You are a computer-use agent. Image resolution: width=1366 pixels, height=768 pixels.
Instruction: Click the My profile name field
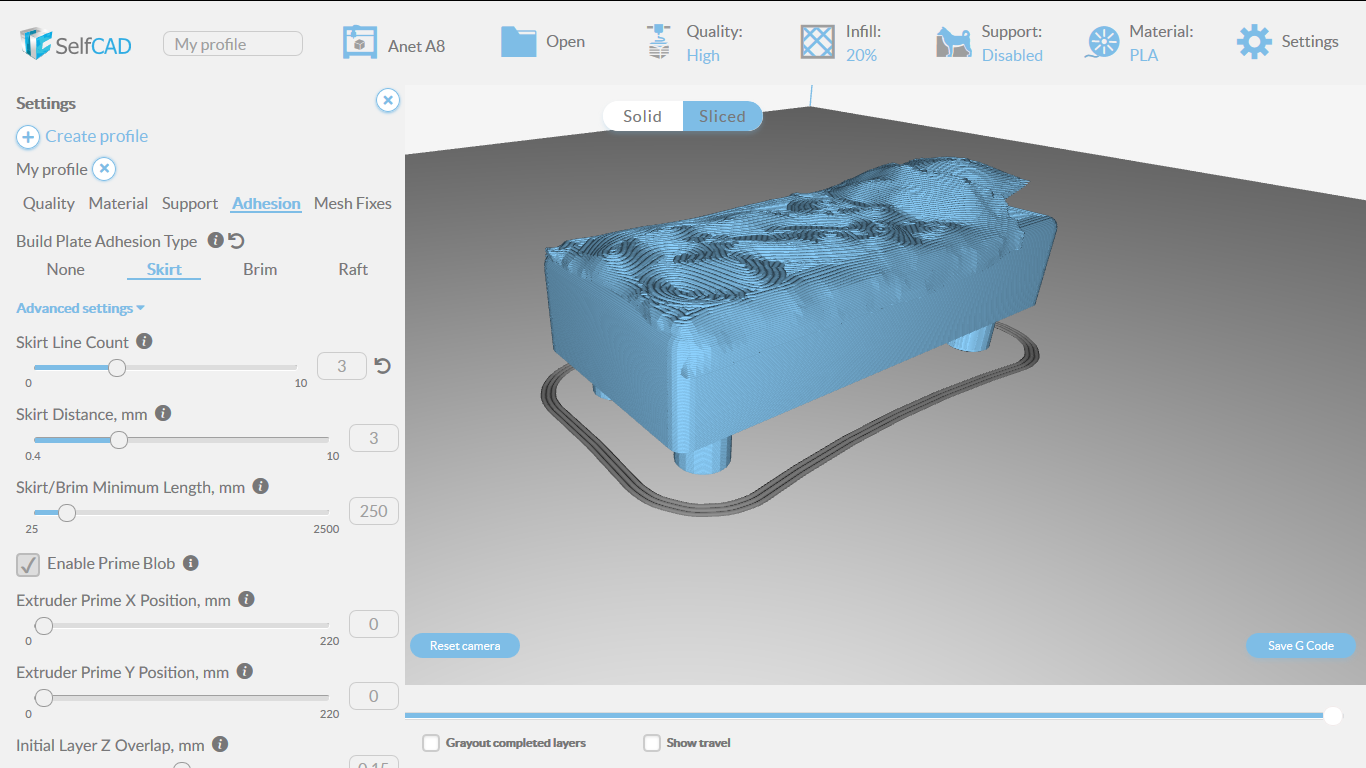pyautogui.click(x=233, y=44)
